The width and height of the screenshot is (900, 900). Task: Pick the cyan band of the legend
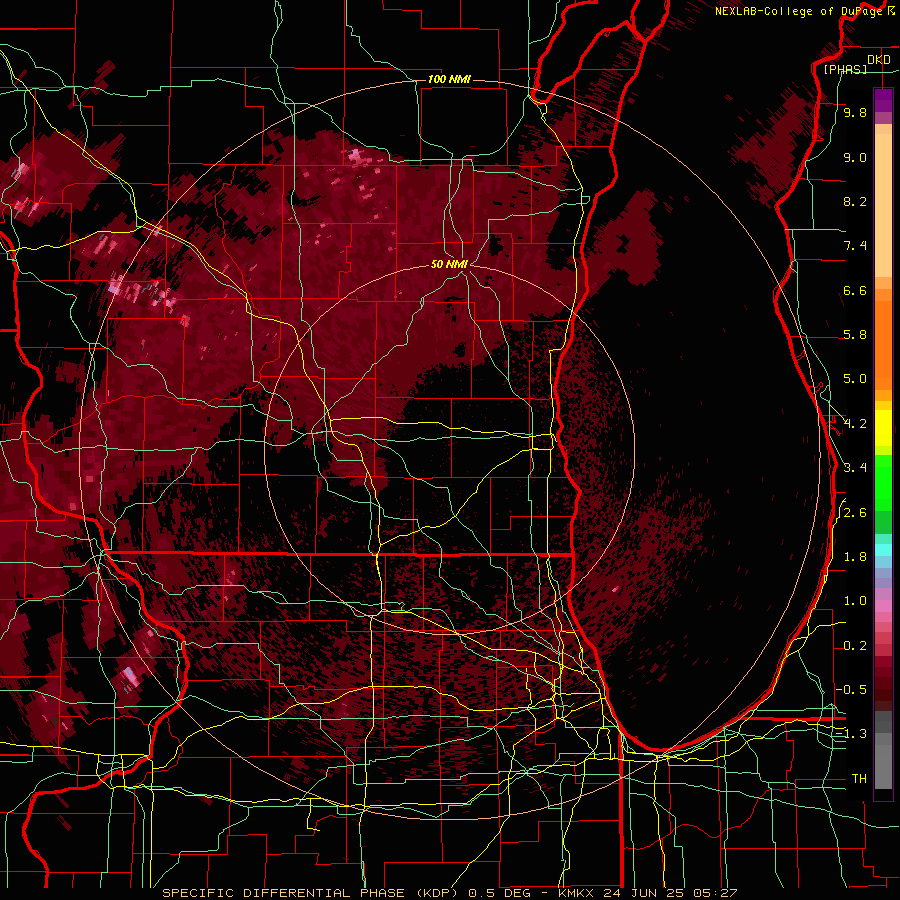click(883, 549)
